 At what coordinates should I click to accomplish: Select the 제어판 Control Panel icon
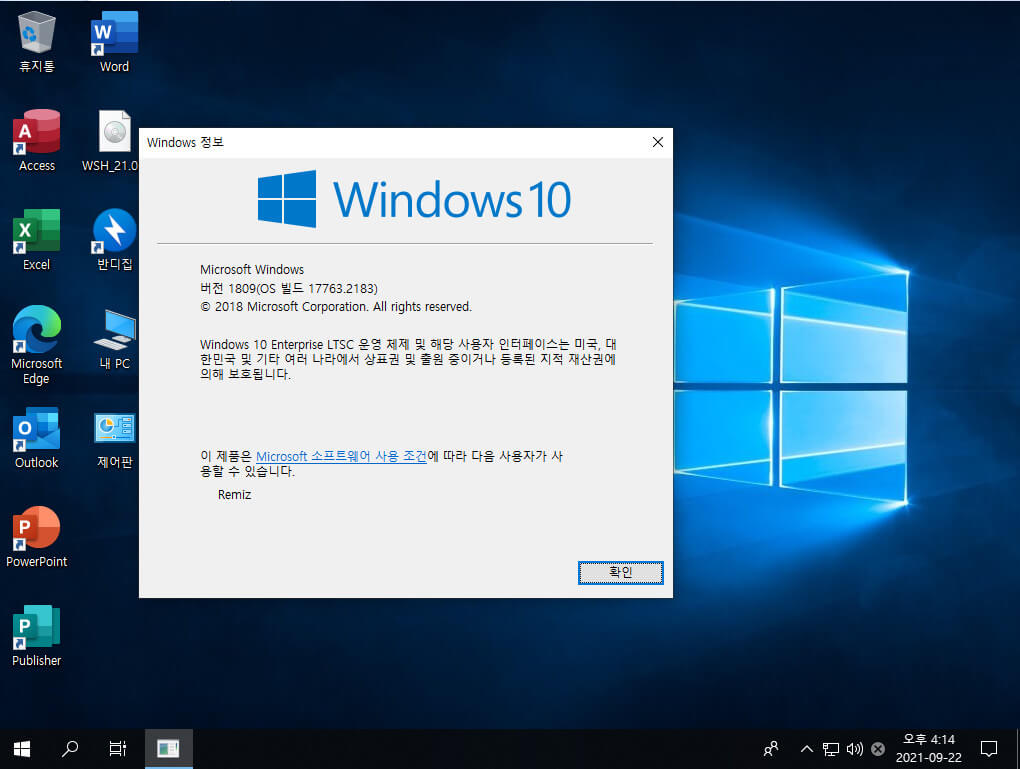pos(114,437)
